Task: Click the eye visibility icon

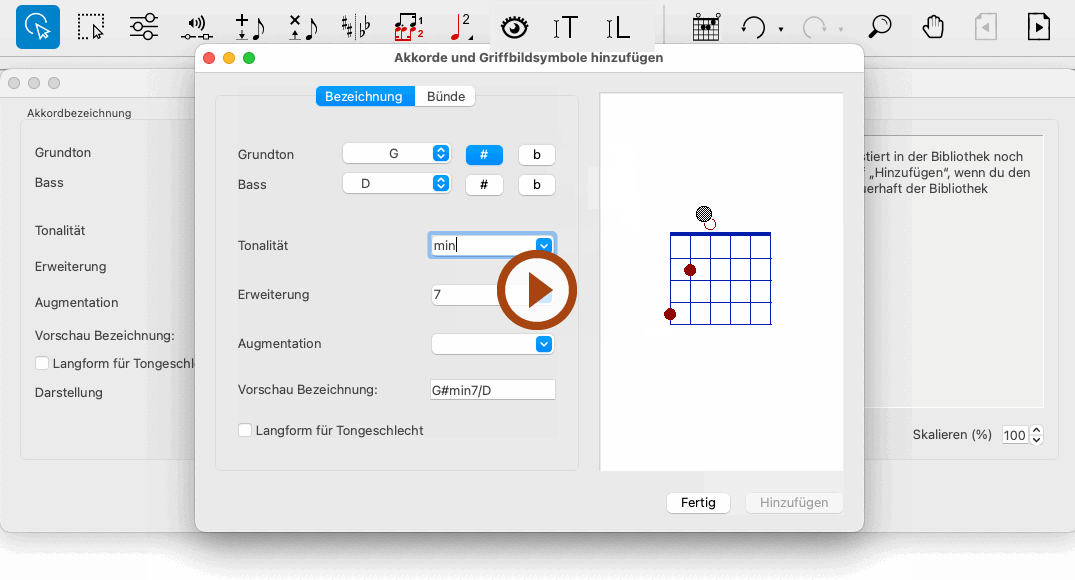Action: pos(514,27)
